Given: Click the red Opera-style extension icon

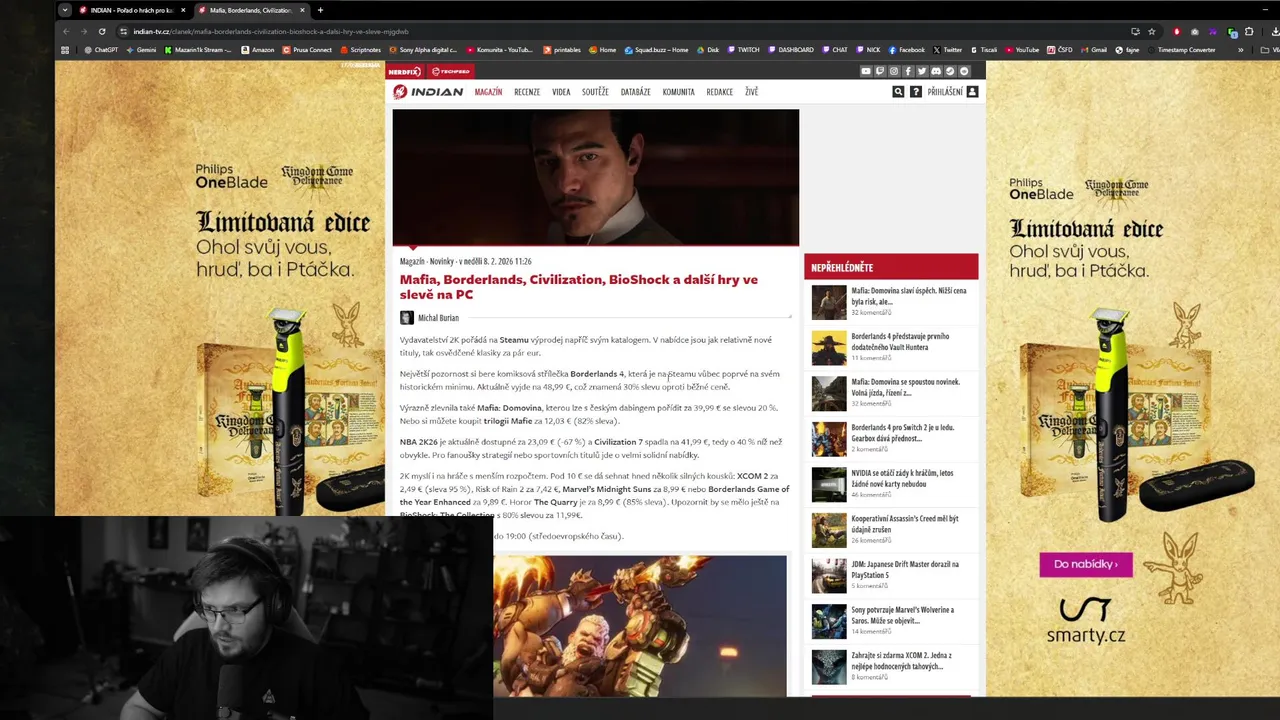Looking at the screenshot, I should pyautogui.click(x=1177, y=31).
